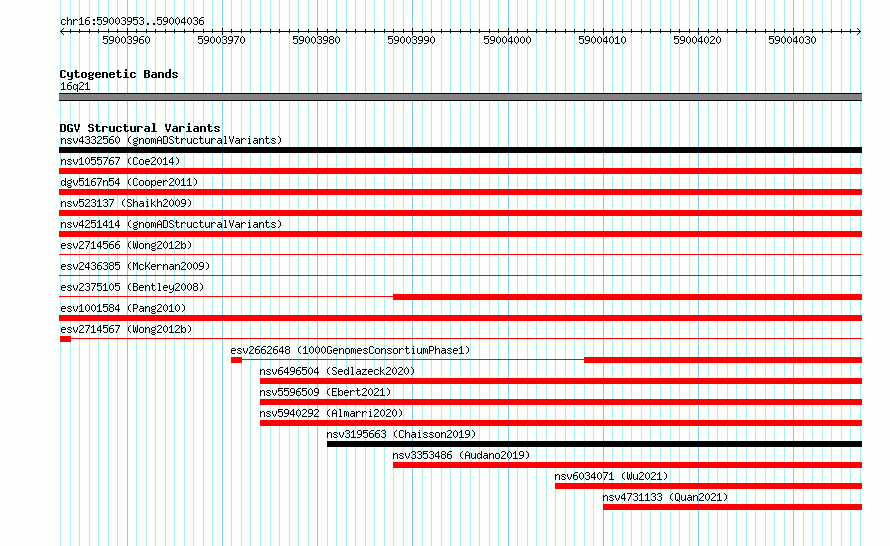This screenshot has height=546, width=890.
Task: Click the 59004030 ruler tick label
Action: click(x=792, y=40)
